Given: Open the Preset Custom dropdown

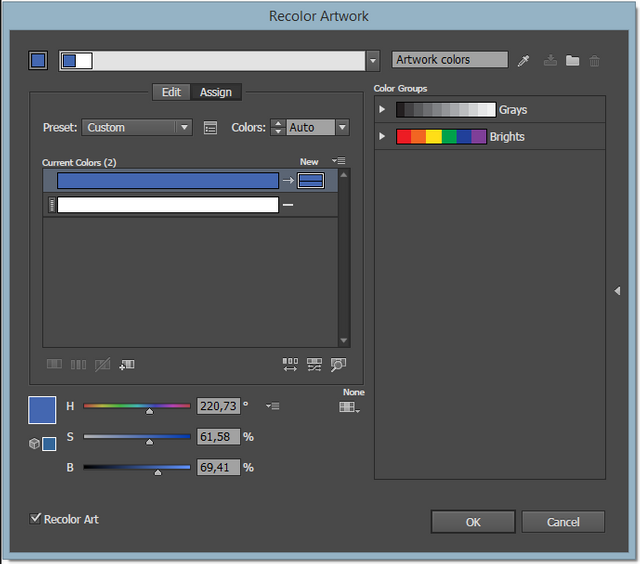Looking at the screenshot, I should click(x=137, y=127).
